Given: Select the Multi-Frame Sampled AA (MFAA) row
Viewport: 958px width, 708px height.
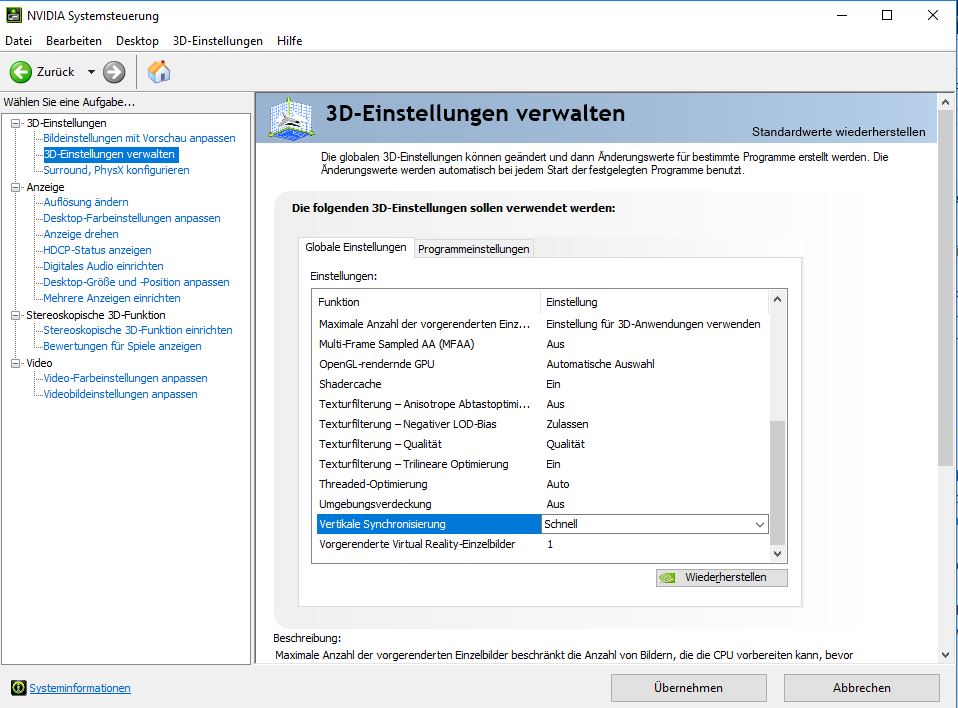Looking at the screenshot, I should click(x=543, y=344).
